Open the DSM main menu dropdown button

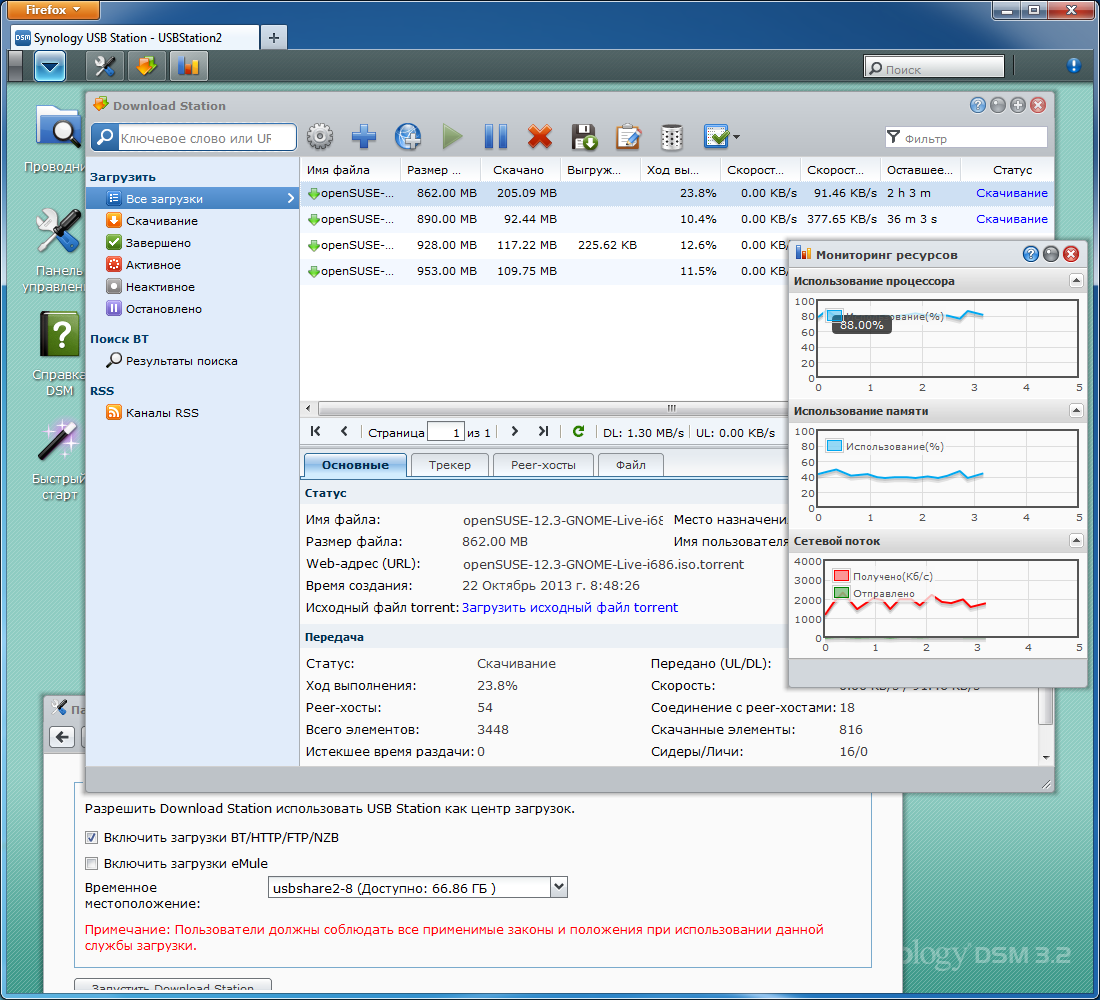point(50,67)
